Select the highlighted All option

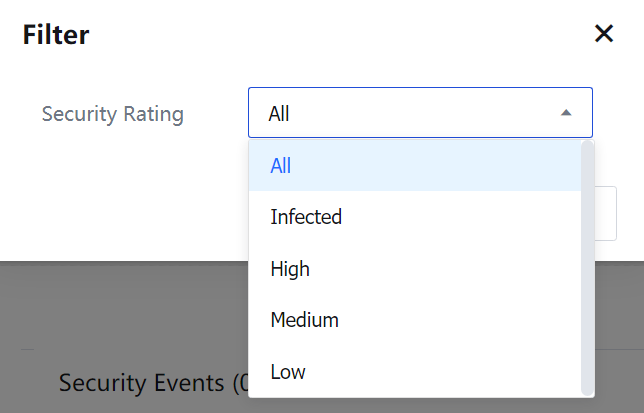(281, 166)
